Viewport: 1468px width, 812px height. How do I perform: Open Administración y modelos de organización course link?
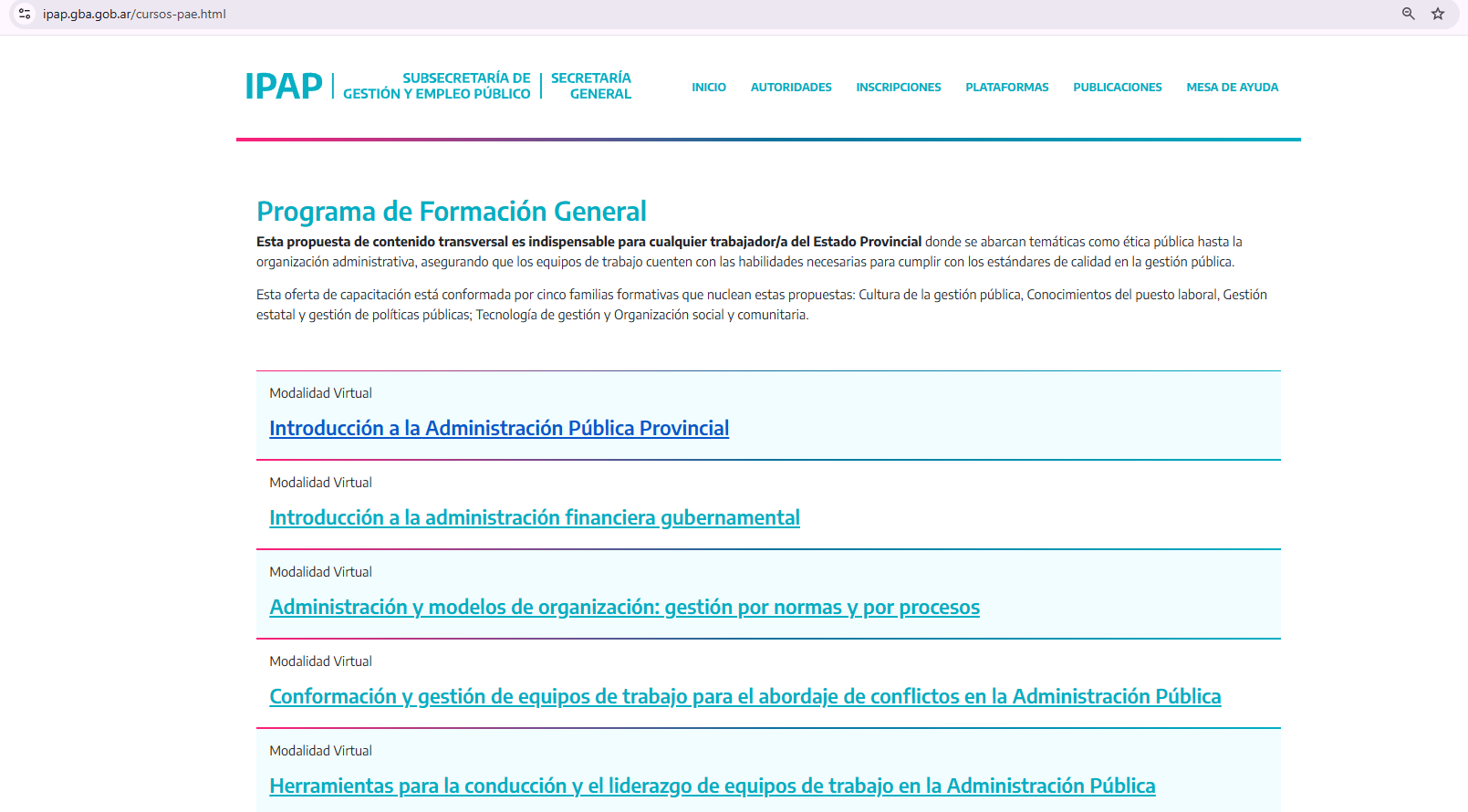pyautogui.click(x=624, y=607)
